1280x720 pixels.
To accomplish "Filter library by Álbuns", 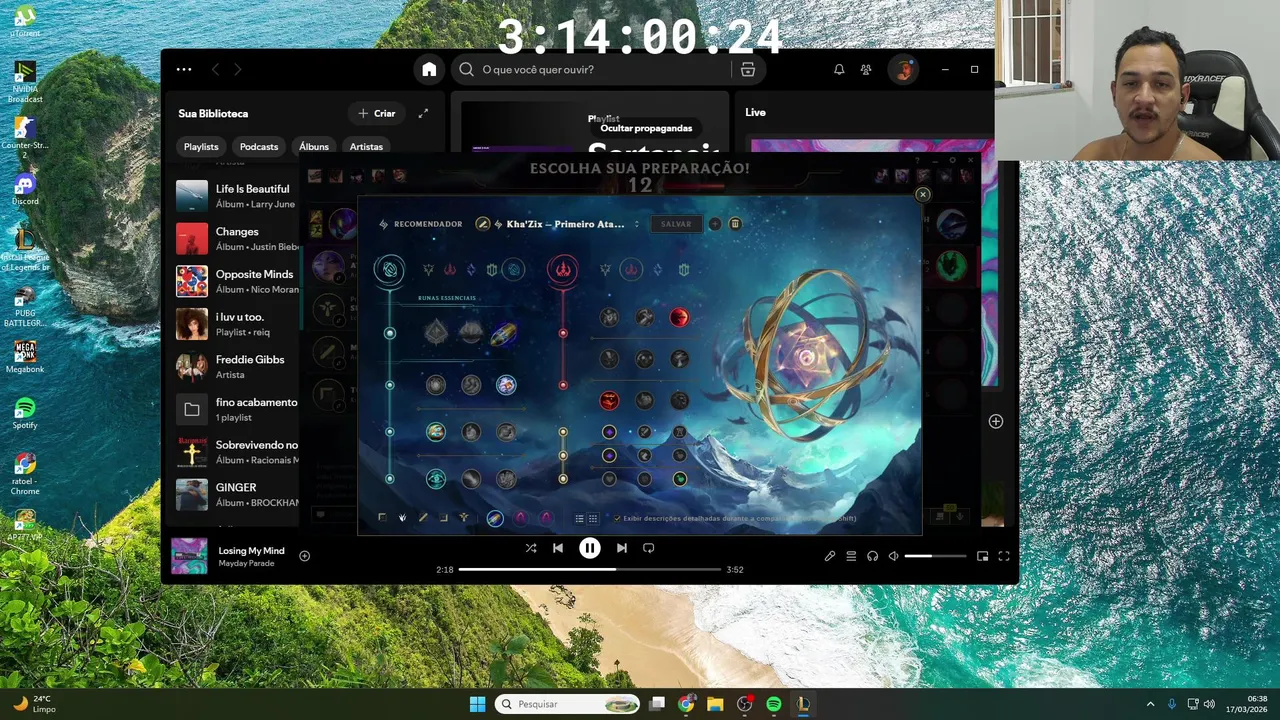I will click(x=314, y=146).
